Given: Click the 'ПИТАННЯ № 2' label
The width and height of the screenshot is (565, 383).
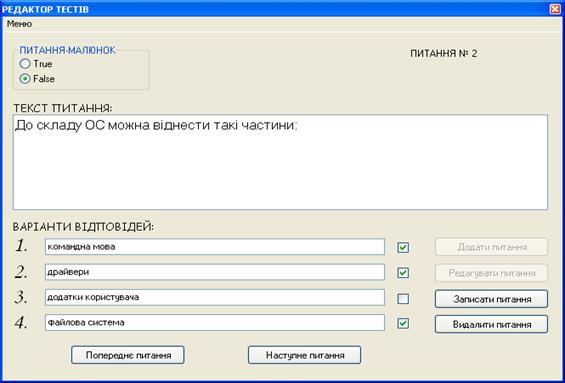Looking at the screenshot, I should pos(444,54).
